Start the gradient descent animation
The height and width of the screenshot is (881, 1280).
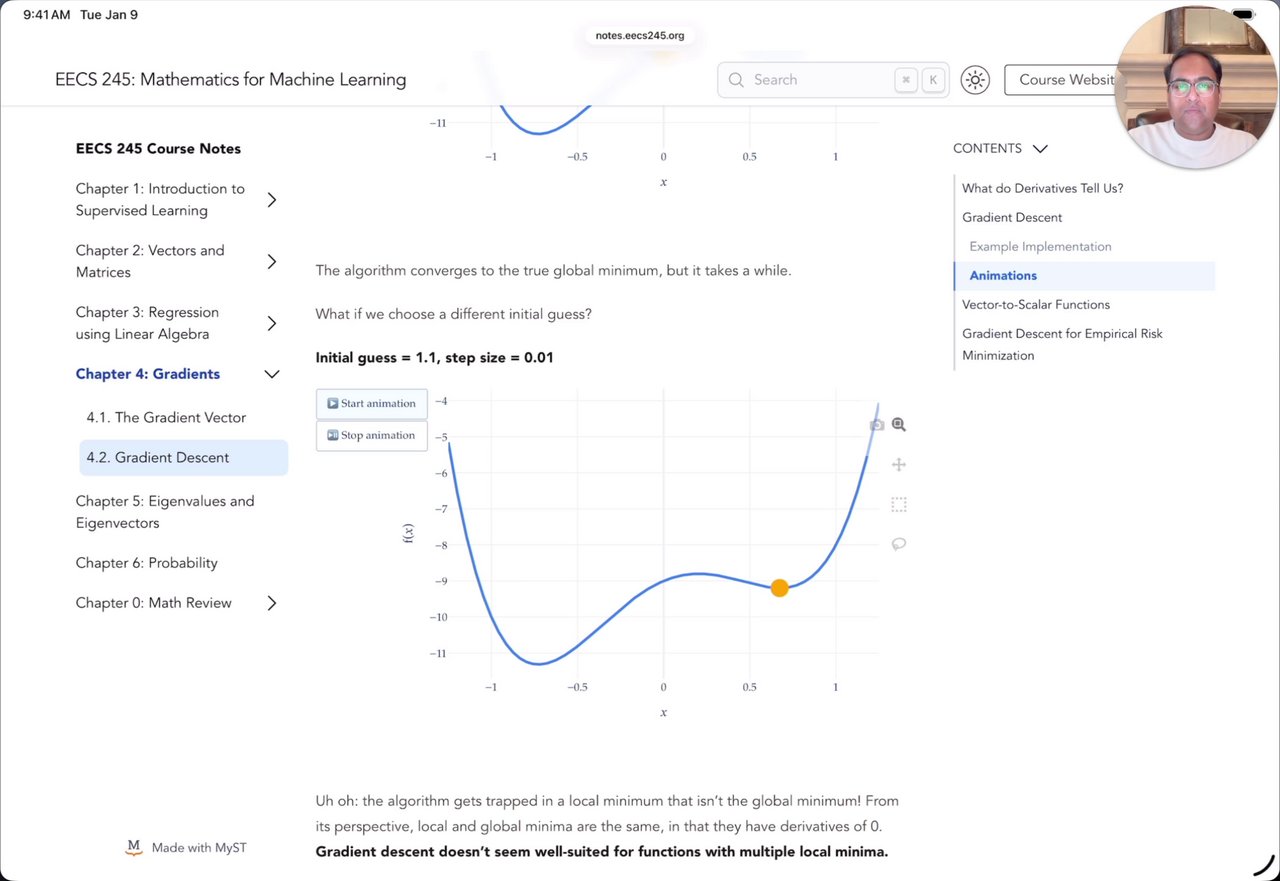click(372, 404)
